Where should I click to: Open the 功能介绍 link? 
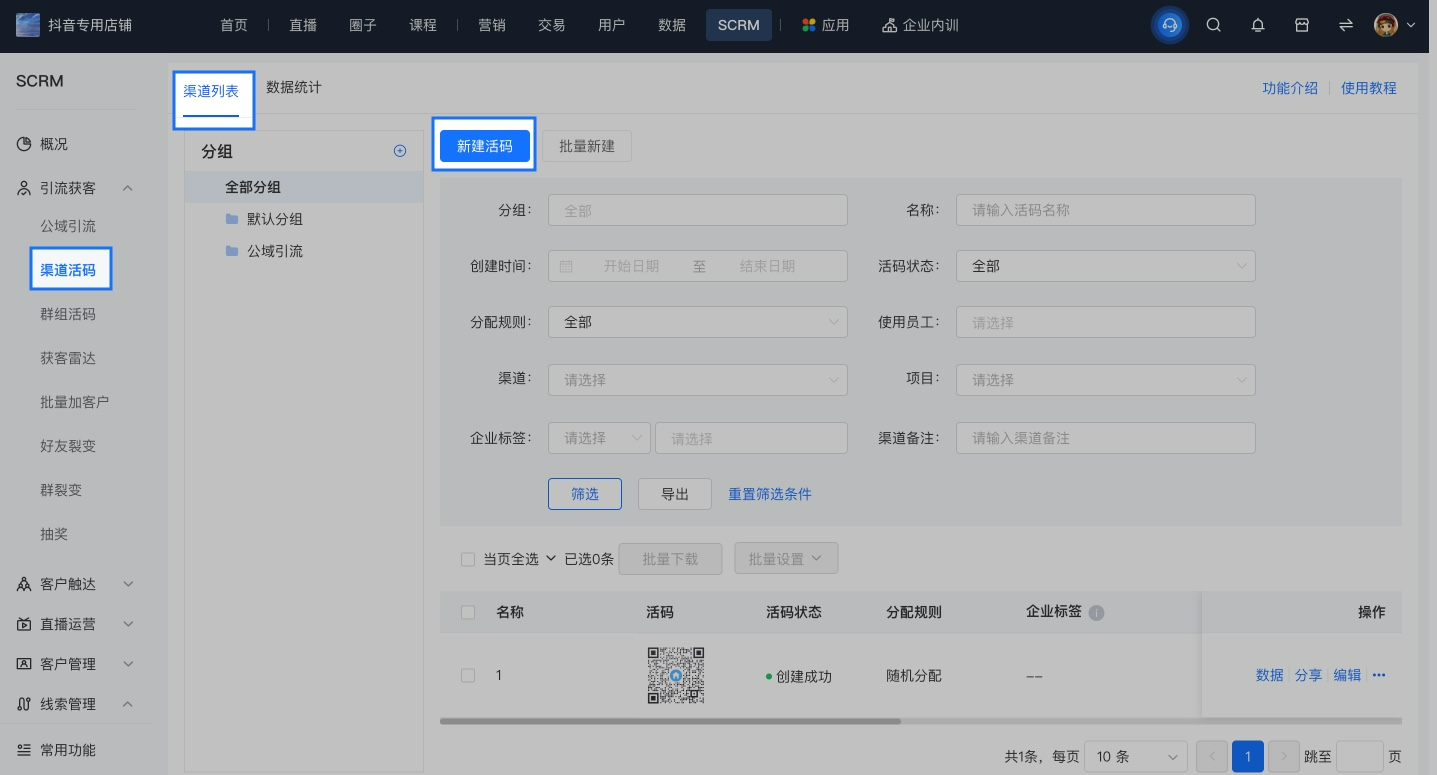[1290, 88]
